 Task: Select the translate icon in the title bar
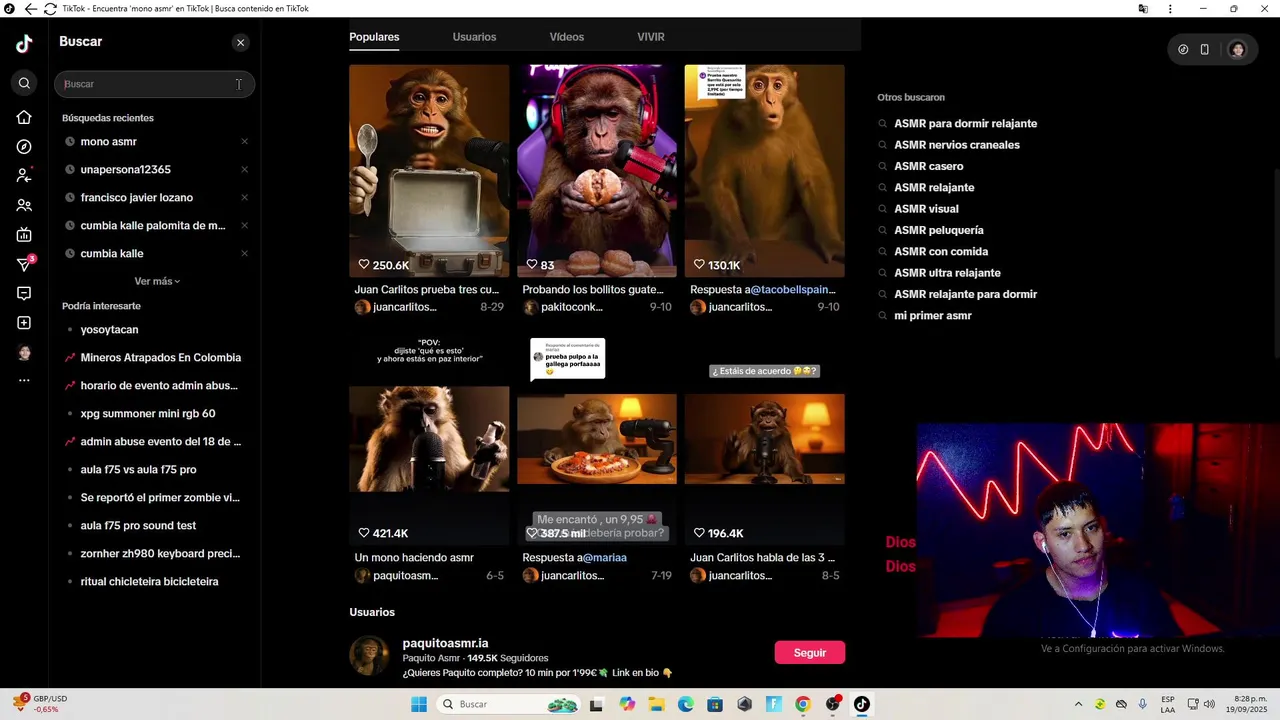[1143, 9]
